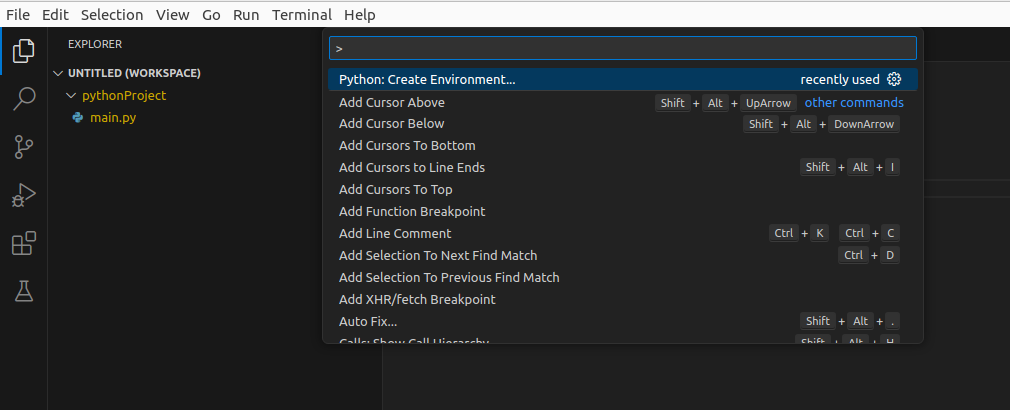
Task: Open the Extensions view
Action: pyautogui.click(x=23, y=243)
